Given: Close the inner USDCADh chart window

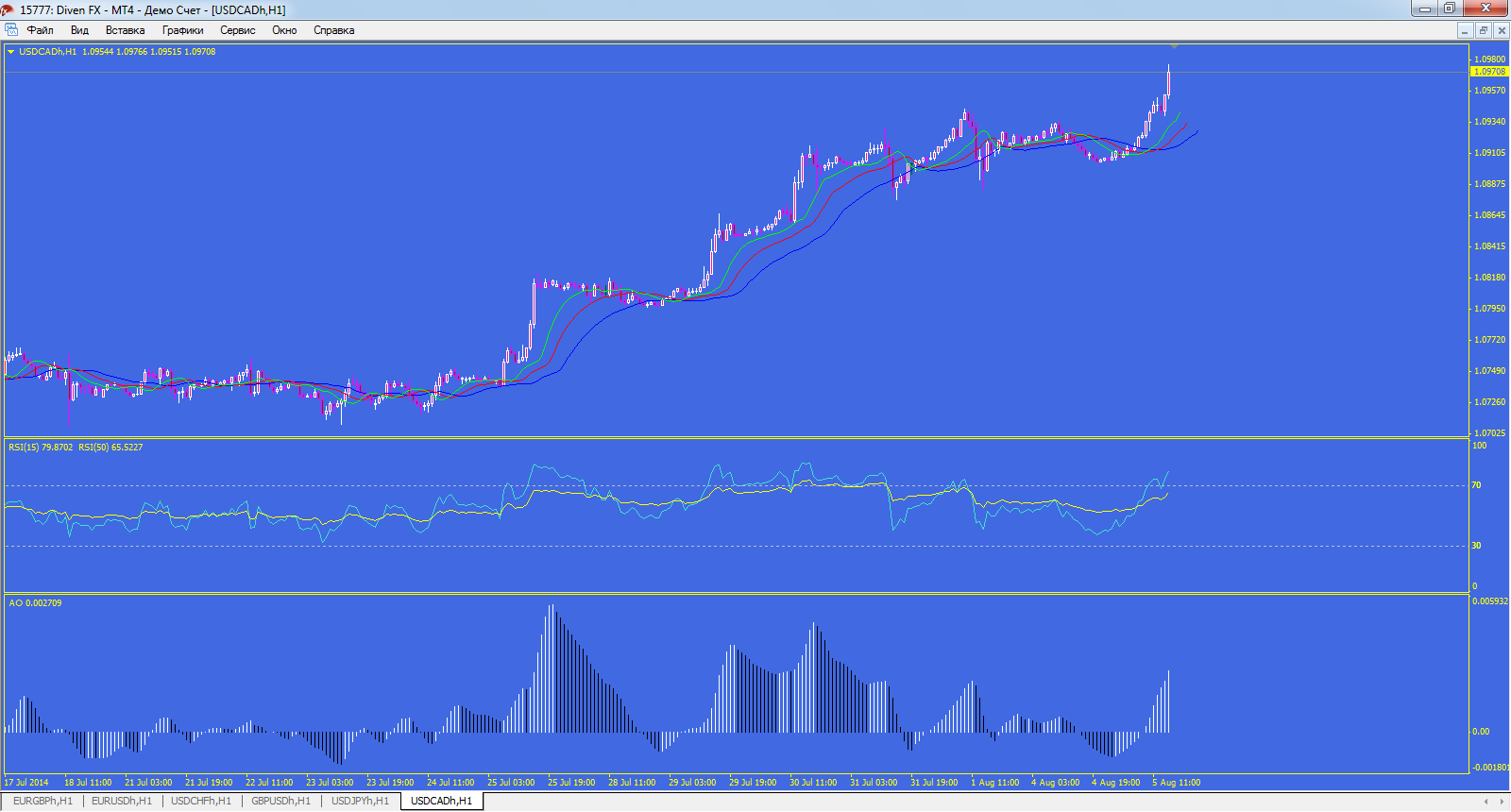Looking at the screenshot, I should (1501, 30).
